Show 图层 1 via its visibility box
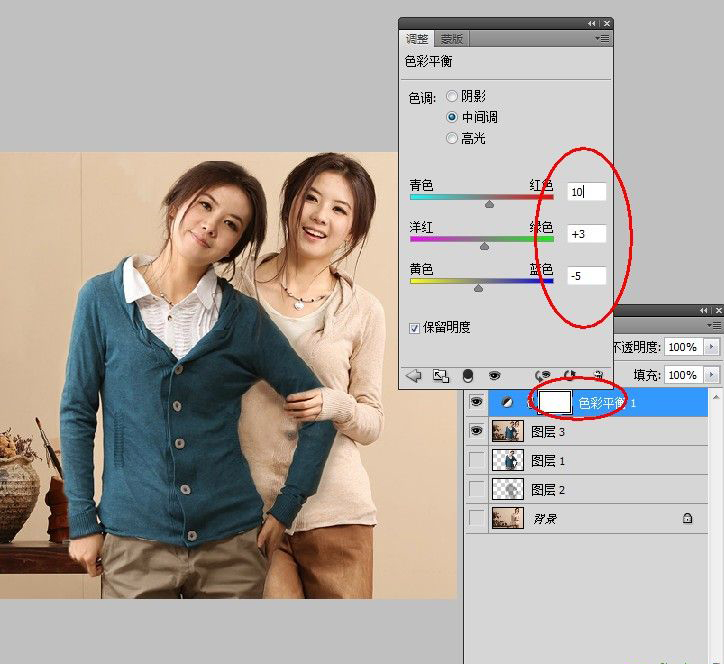The width and height of the screenshot is (724, 664). [x=477, y=460]
